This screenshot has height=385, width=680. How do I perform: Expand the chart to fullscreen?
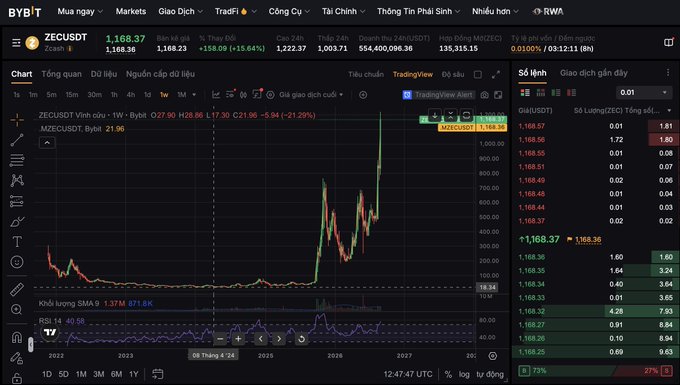[x=496, y=75]
